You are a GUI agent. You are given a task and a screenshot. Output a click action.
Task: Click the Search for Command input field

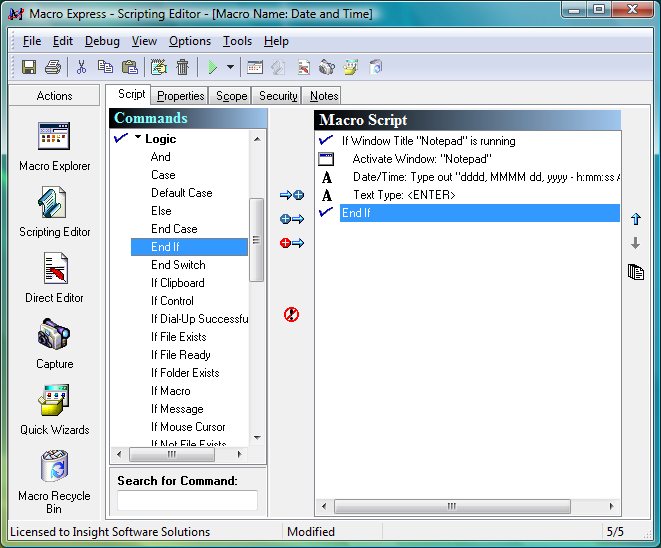[x=187, y=500]
